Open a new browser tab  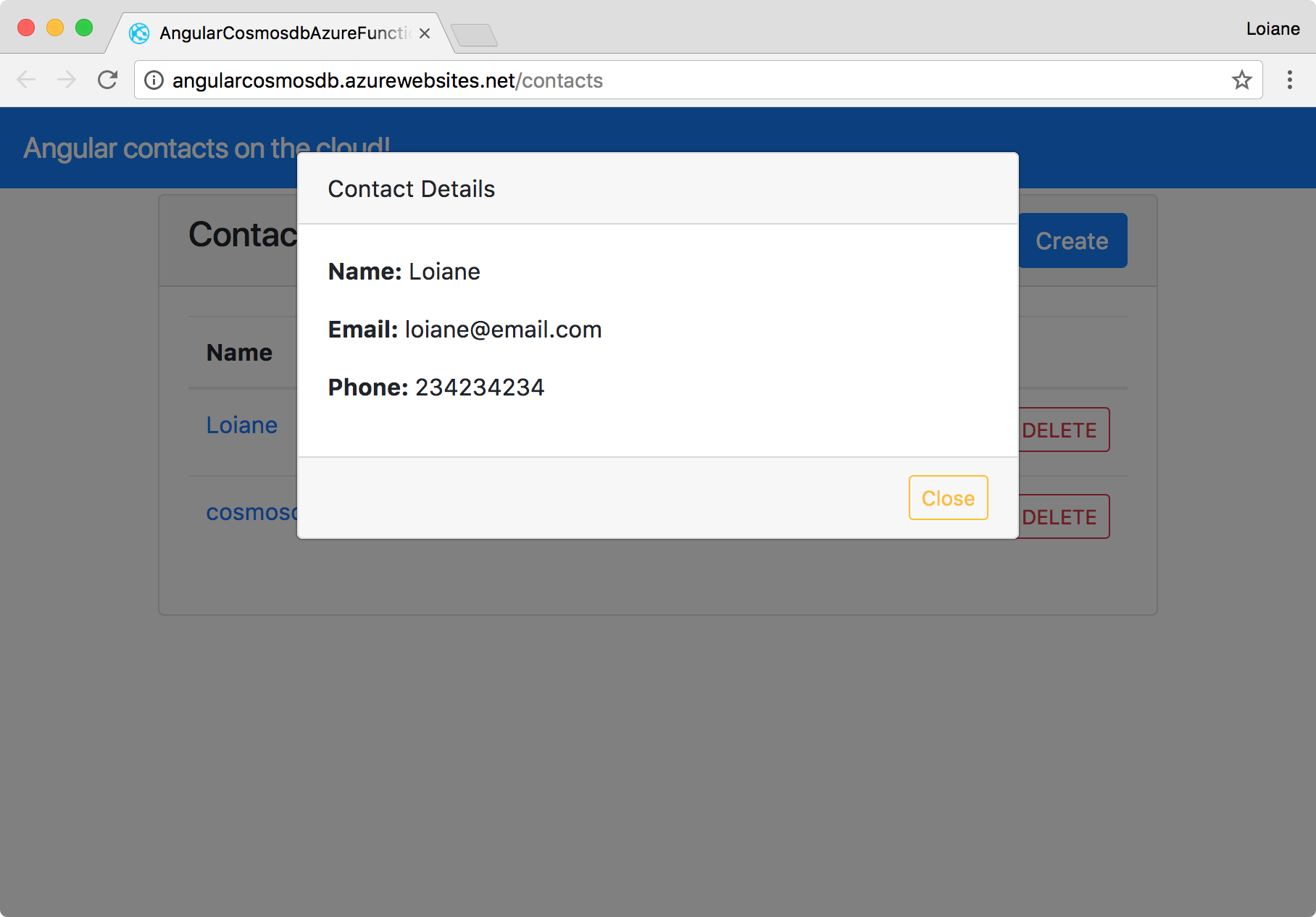click(474, 35)
